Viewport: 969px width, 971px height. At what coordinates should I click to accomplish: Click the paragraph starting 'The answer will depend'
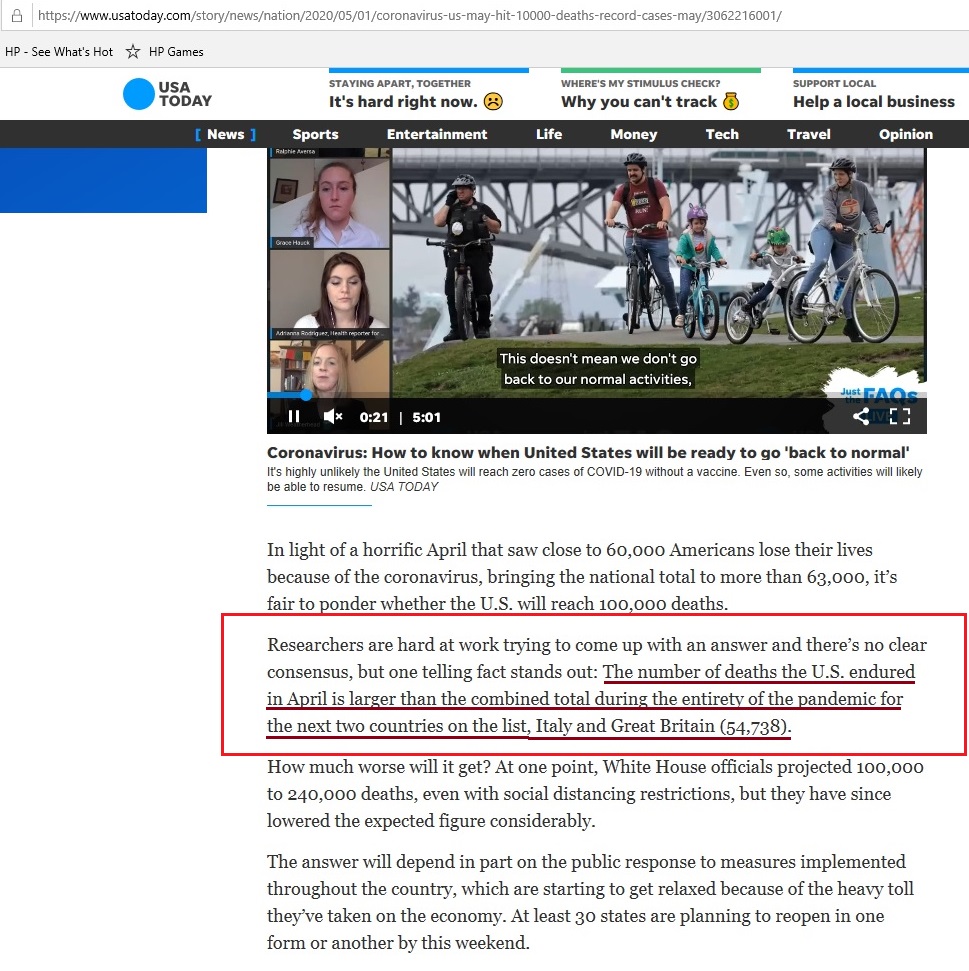point(590,902)
